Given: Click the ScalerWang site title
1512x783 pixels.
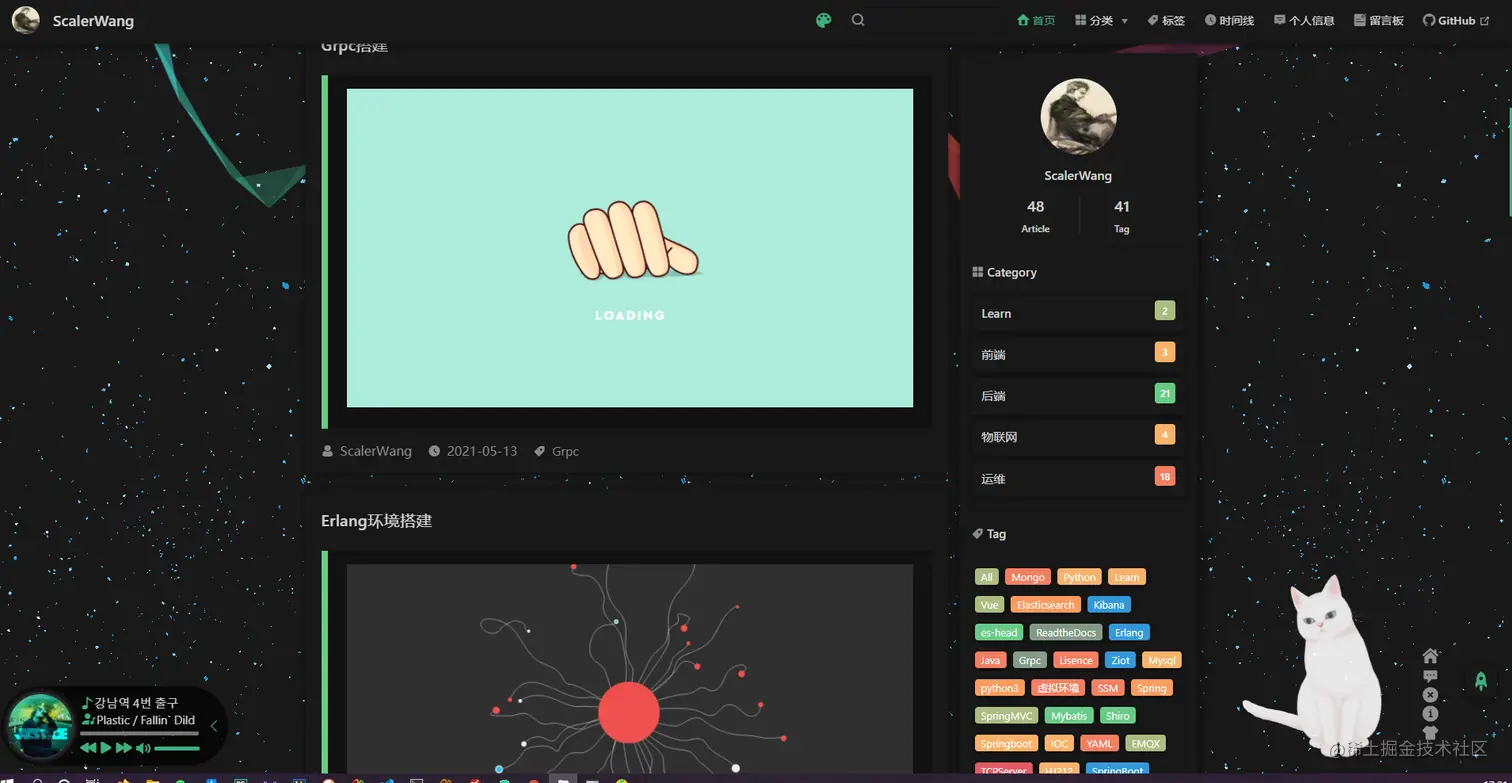Looking at the screenshot, I should [93, 21].
